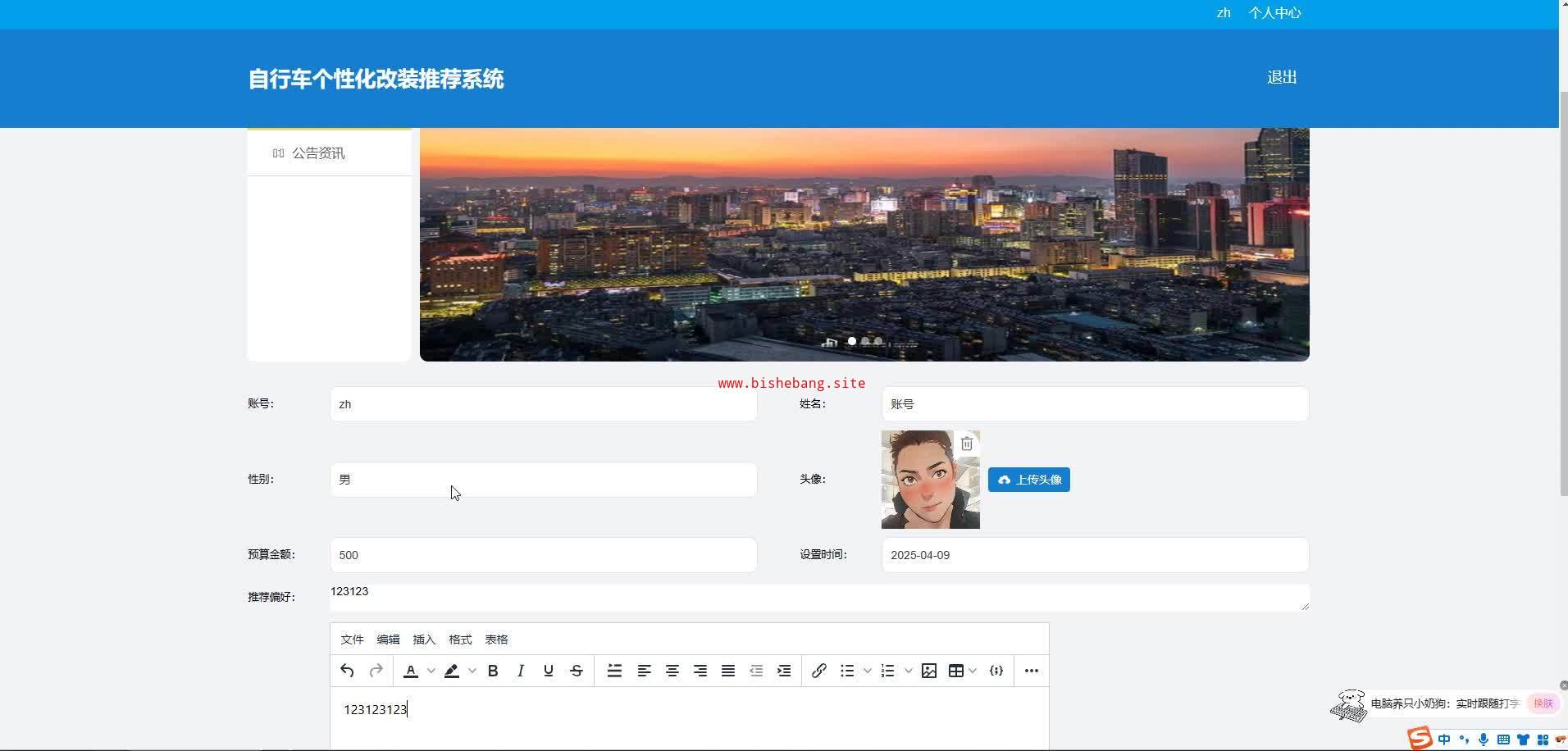The height and width of the screenshot is (751, 1568).
Task: Click the undo icon in editor toolbar
Action: coord(347,671)
